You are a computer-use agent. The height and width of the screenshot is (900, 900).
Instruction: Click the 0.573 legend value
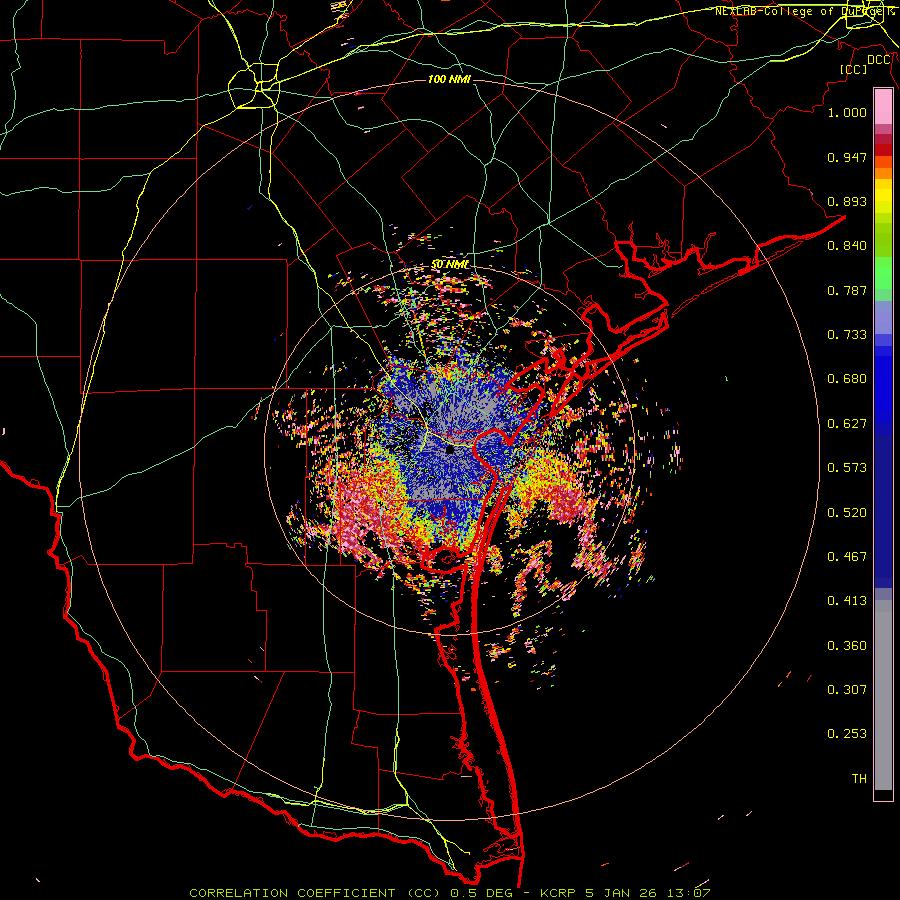pos(847,468)
